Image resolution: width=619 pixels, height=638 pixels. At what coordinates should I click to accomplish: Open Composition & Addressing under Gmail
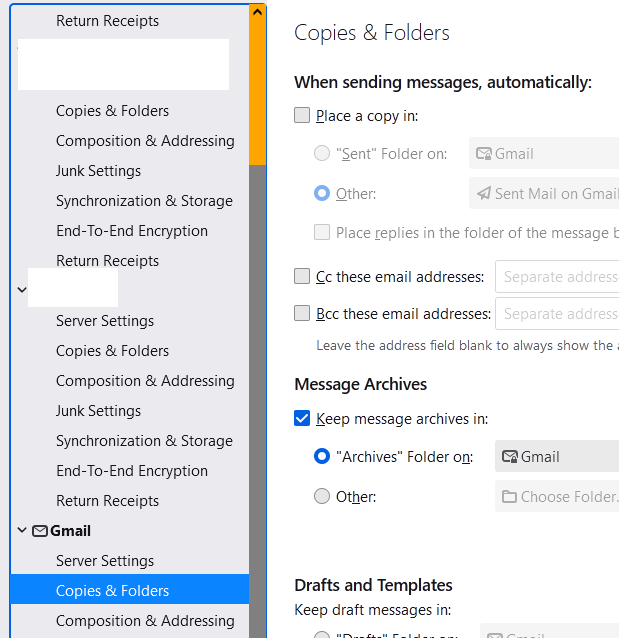(x=145, y=621)
